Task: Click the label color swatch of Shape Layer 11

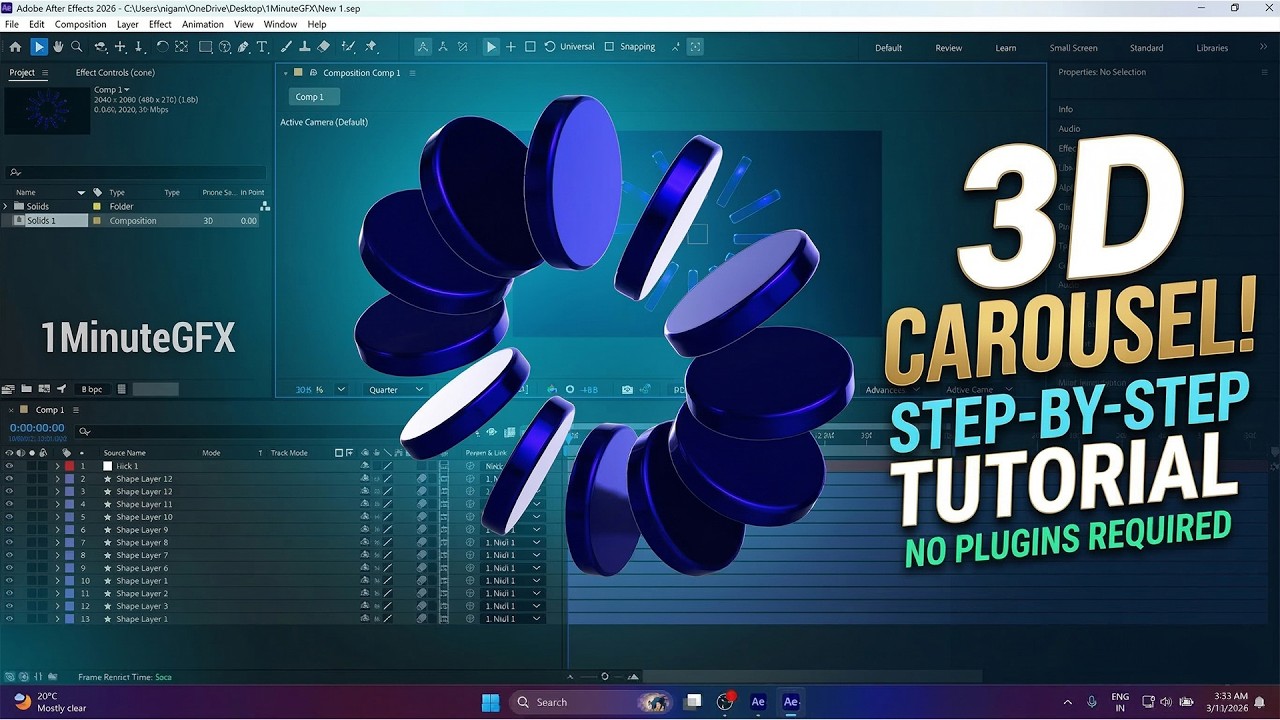Action: [69, 504]
